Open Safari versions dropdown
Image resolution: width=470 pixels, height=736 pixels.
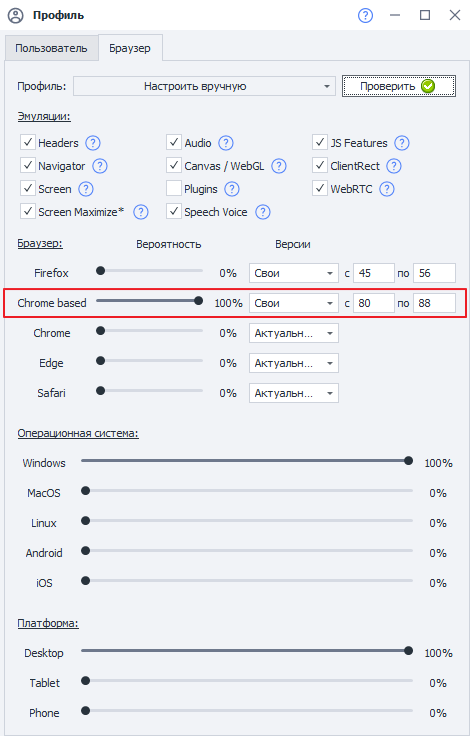point(294,393)
